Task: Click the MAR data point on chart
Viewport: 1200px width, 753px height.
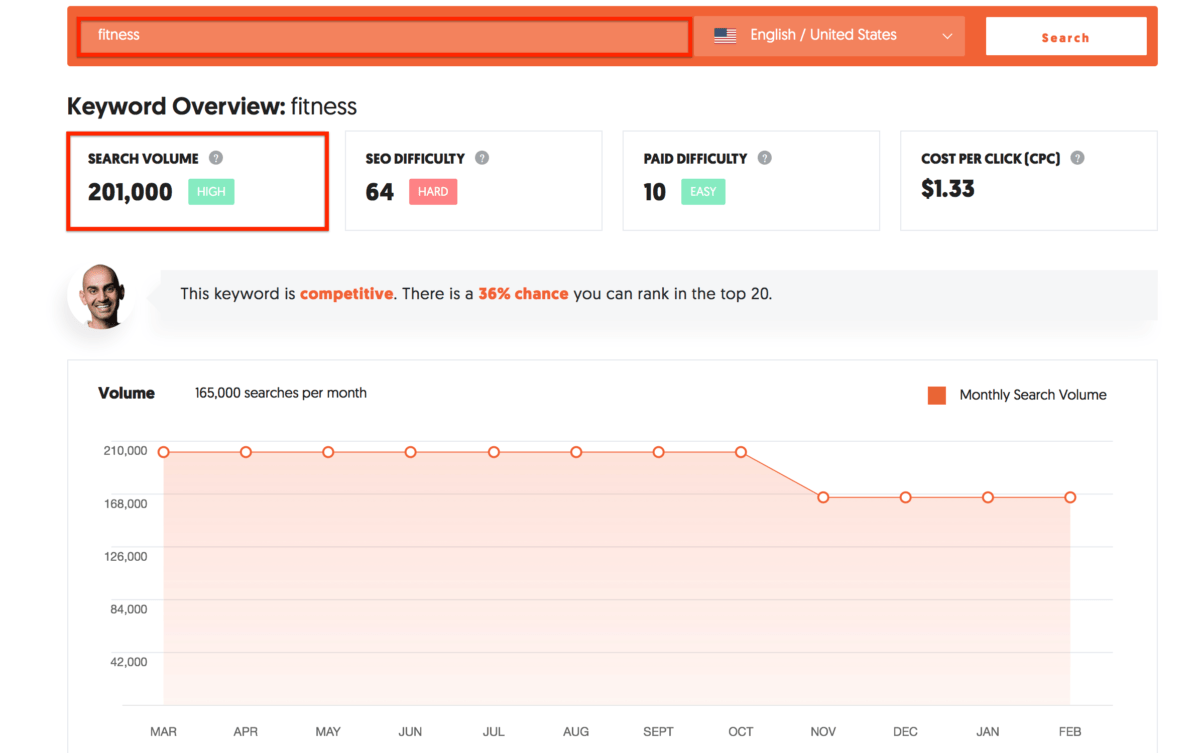Action: pos(164,452)
